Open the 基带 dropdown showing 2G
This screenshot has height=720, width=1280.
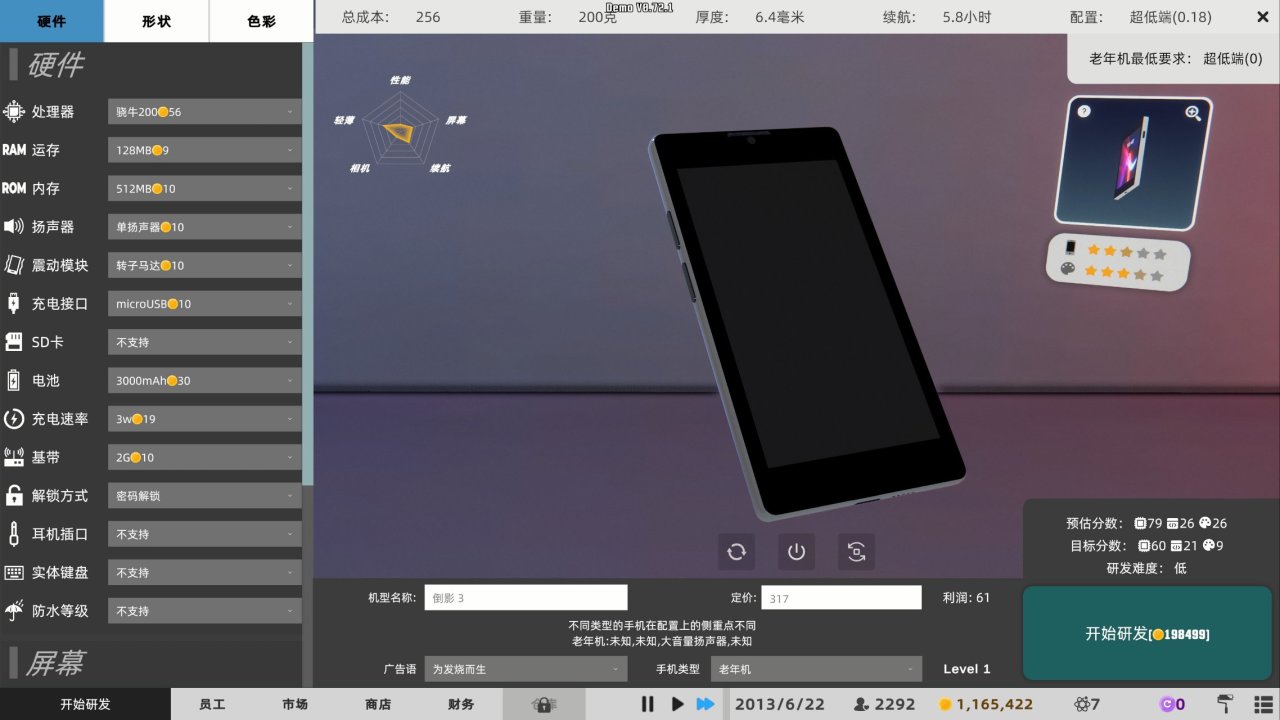pos(204,457)
